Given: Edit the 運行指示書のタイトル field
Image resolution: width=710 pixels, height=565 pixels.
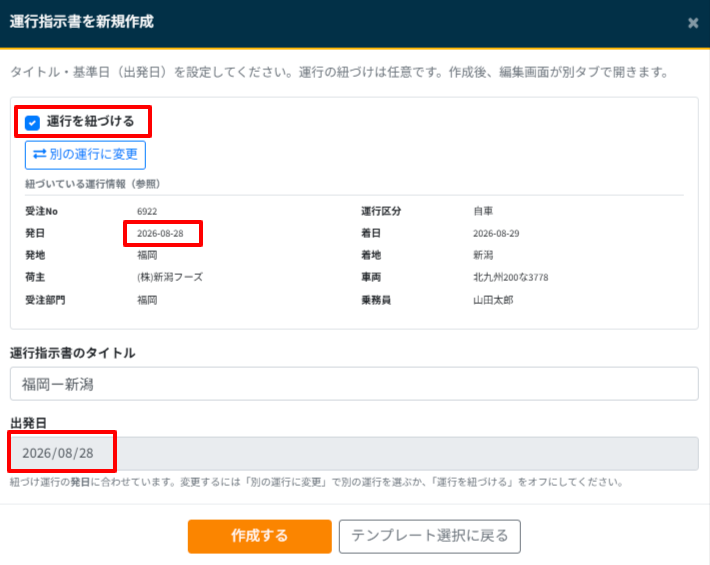Looking at the screenshot, I should pyautogui.click(x=354, y=384).
